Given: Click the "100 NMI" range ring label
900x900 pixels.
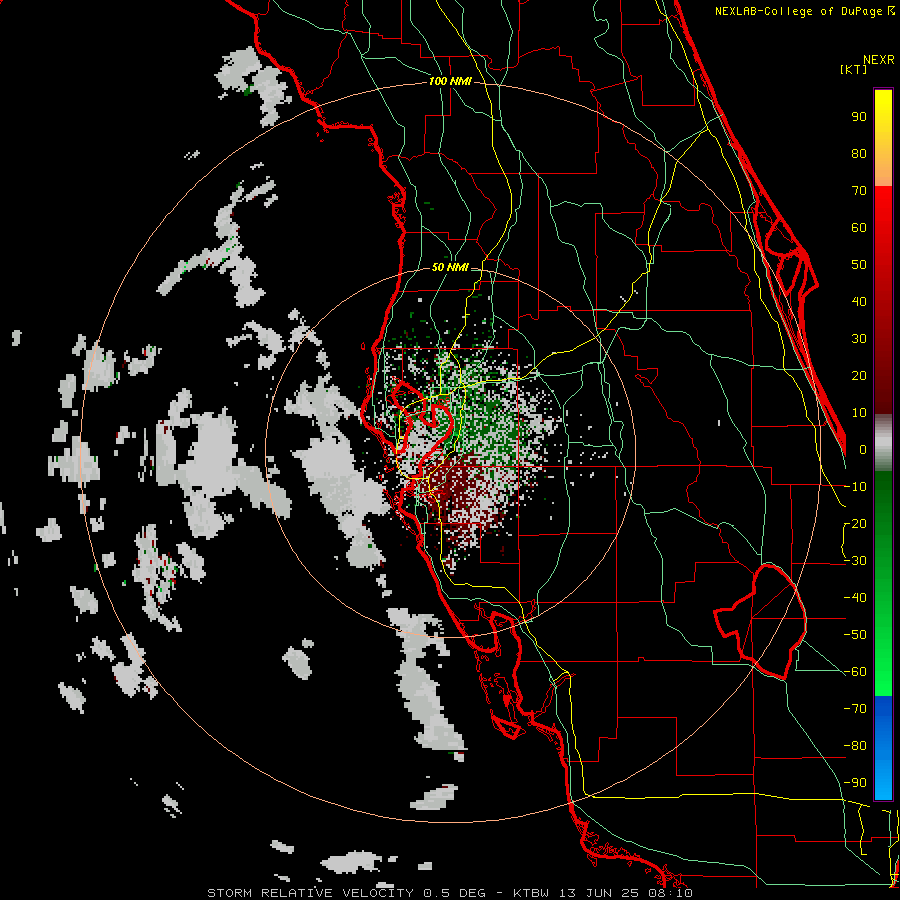Looking at the screenshot, I should click(x=450, y=82).
